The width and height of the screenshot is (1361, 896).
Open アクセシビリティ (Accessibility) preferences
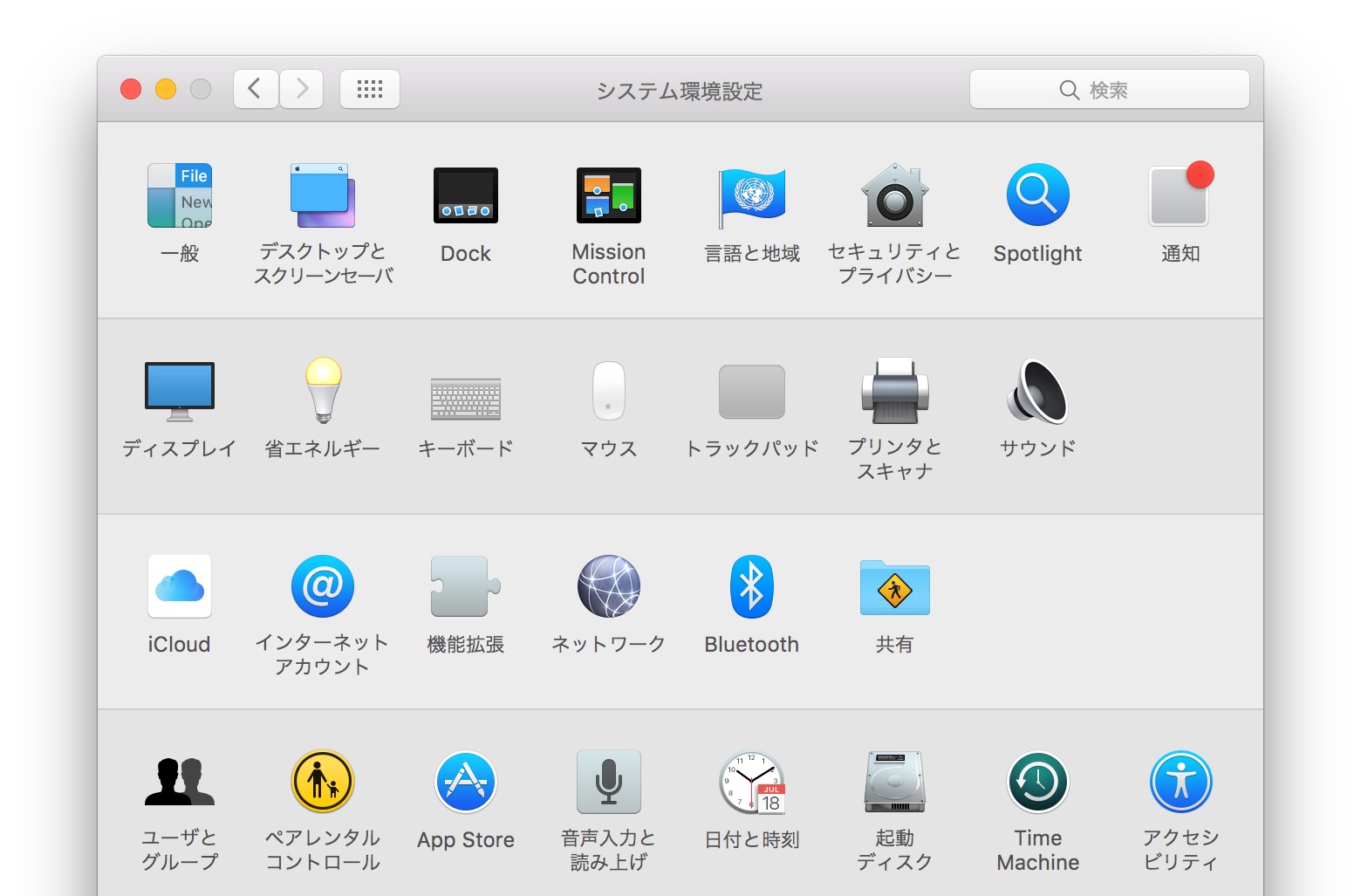tap(1181, 782)
